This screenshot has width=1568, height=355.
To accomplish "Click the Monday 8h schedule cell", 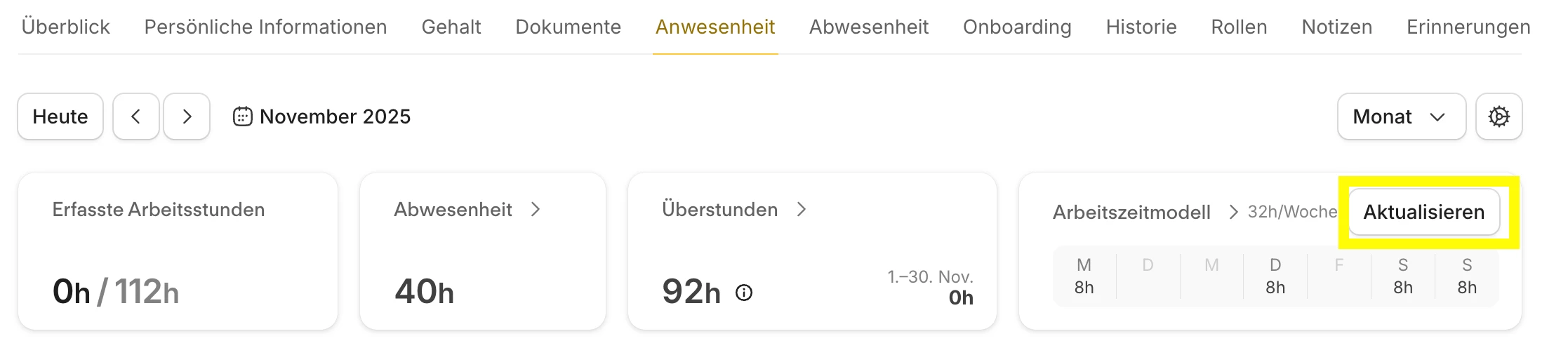I will 1084,276.
